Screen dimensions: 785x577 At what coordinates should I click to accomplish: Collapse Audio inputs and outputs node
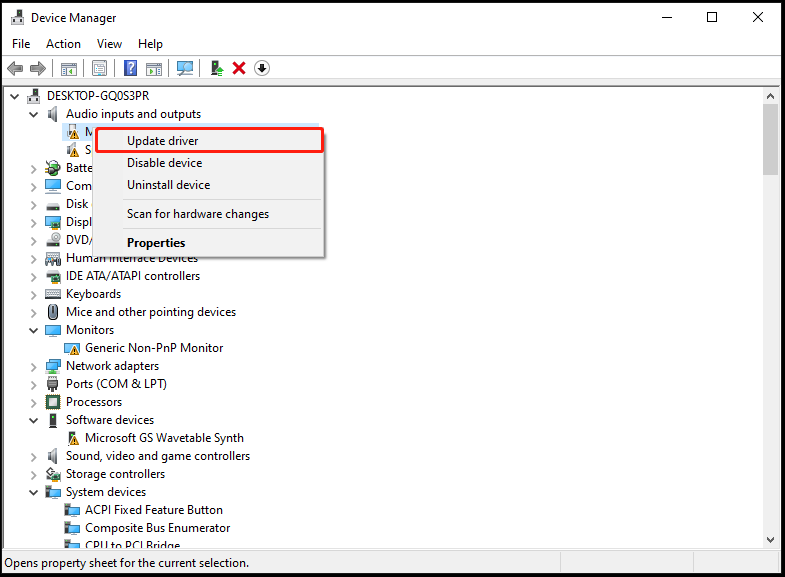[x=34, y=115]
